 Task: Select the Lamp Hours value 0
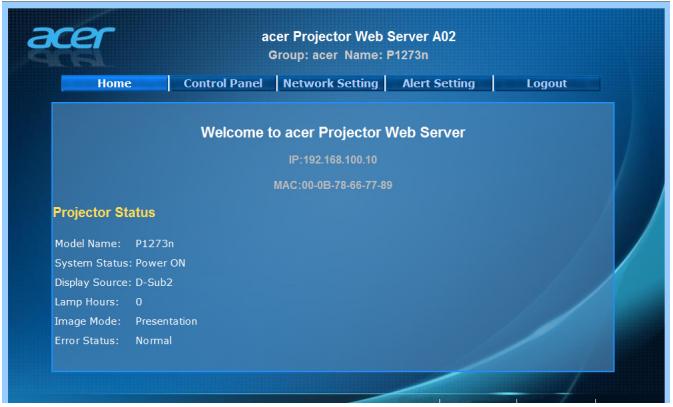point(139,302)
